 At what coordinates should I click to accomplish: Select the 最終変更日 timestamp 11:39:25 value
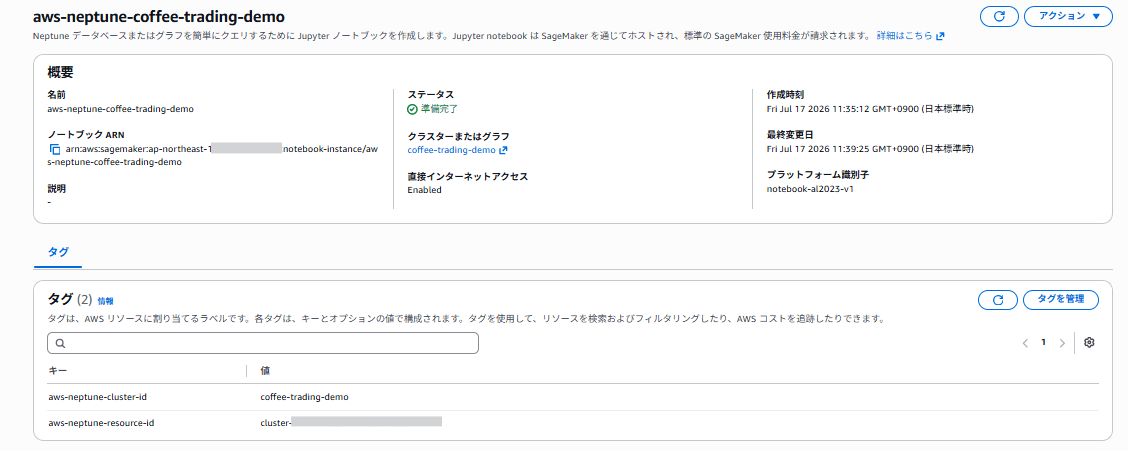click(870, 149)
